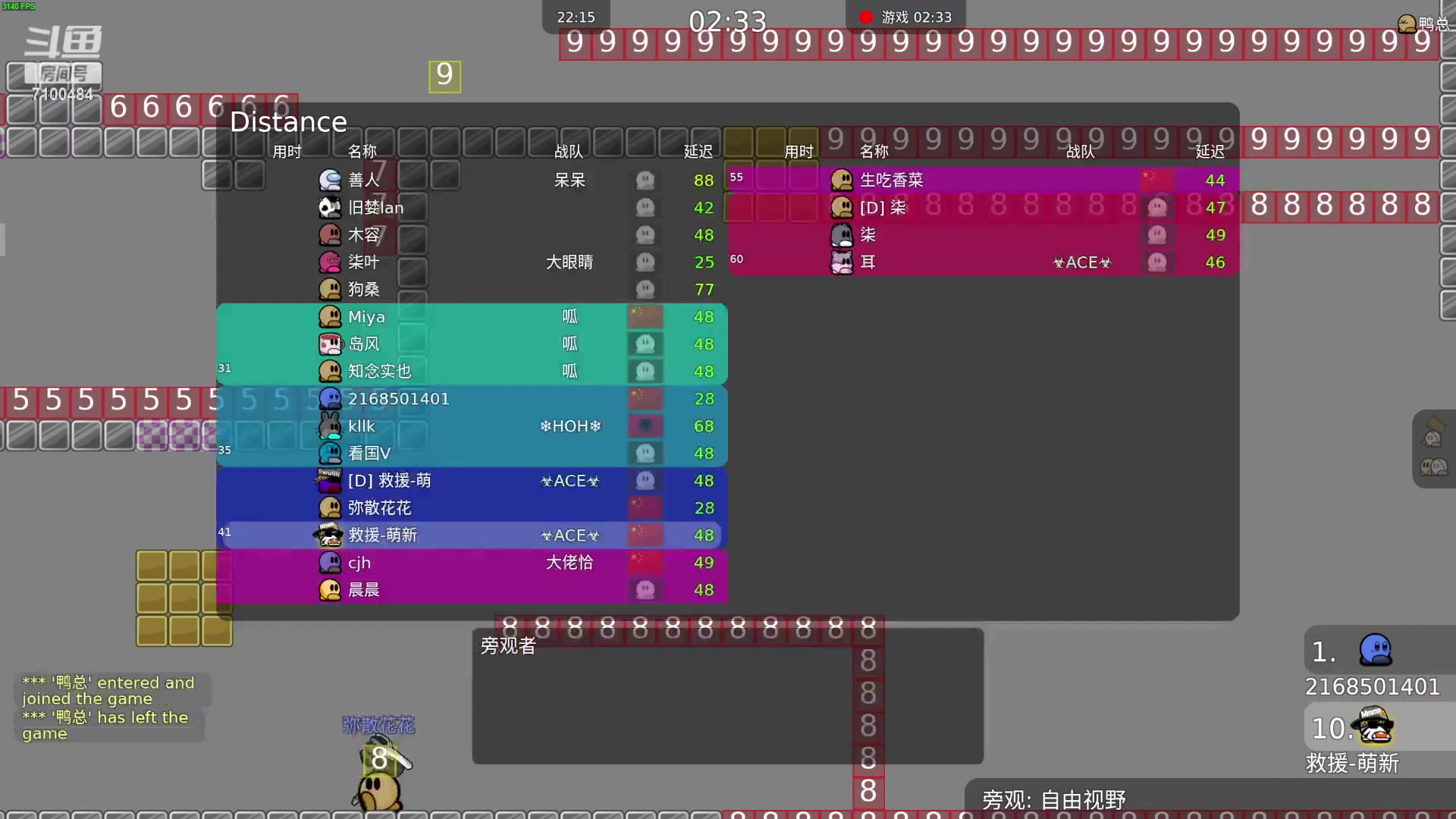Screen dimensions: 1456x819
Task: Click the China flag in the cjh row
Action: (645, 562)
